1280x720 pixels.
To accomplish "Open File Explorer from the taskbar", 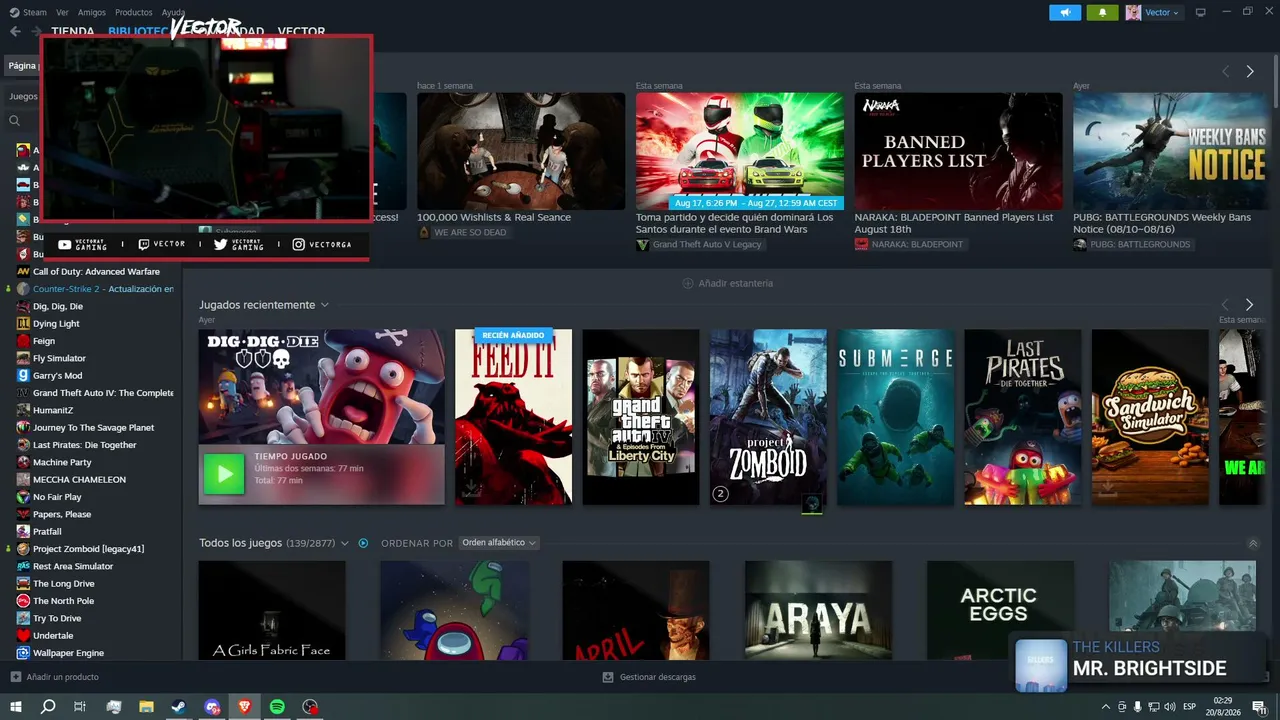I will tap(146, 707).
